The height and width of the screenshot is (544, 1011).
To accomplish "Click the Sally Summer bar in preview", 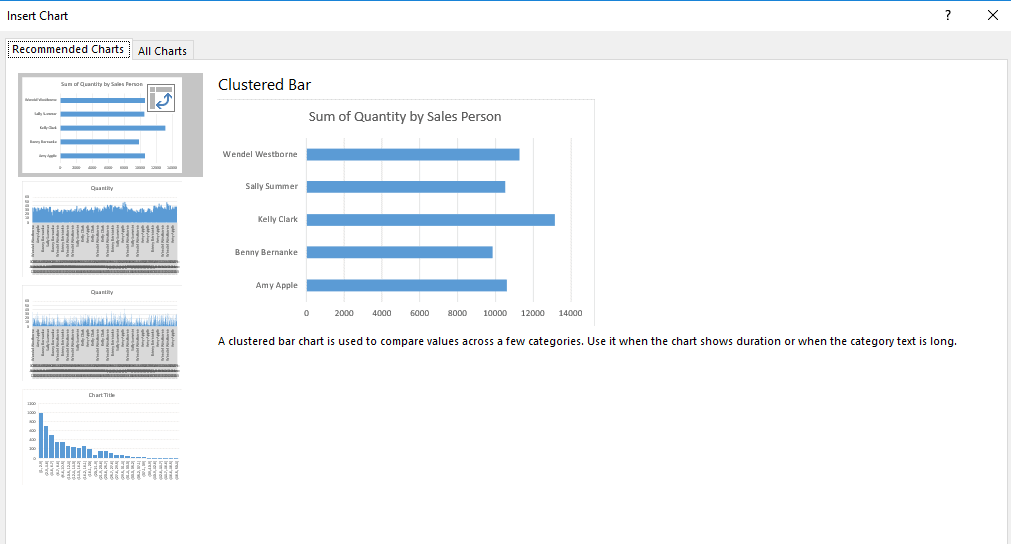I will click(x=405, y=187).
